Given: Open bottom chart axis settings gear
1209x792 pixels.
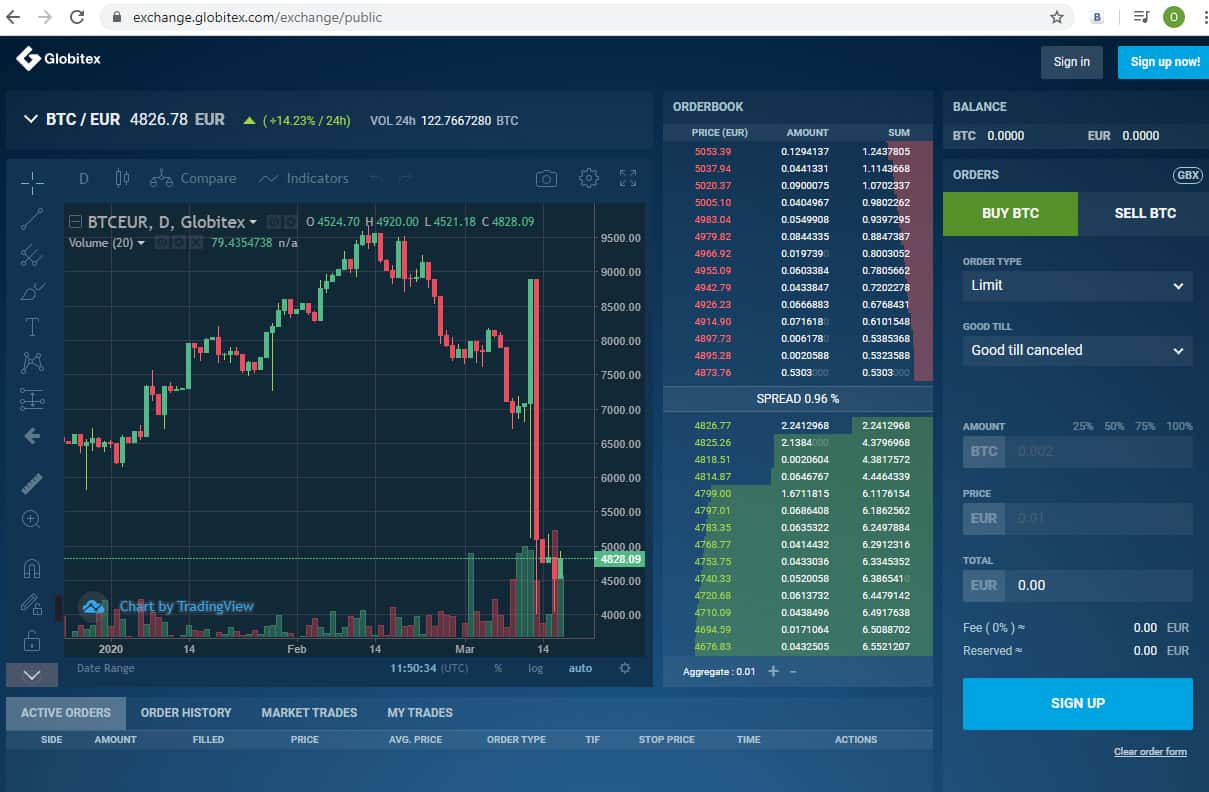Looking at the screenshot, I should (625, 668).
